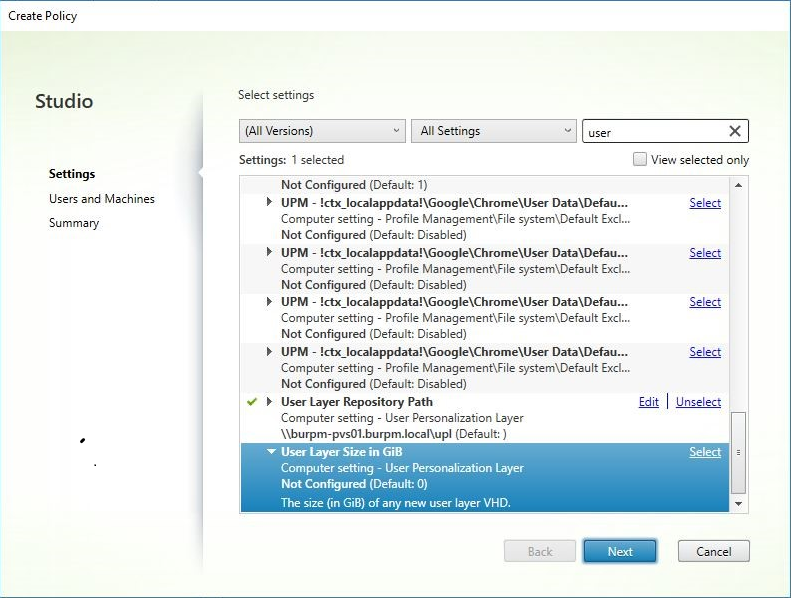Expand the first UPM Chrome exclusion setting
Image resolution: width=791 pixels, height=598 pixels.
click(x=270, y=203)
